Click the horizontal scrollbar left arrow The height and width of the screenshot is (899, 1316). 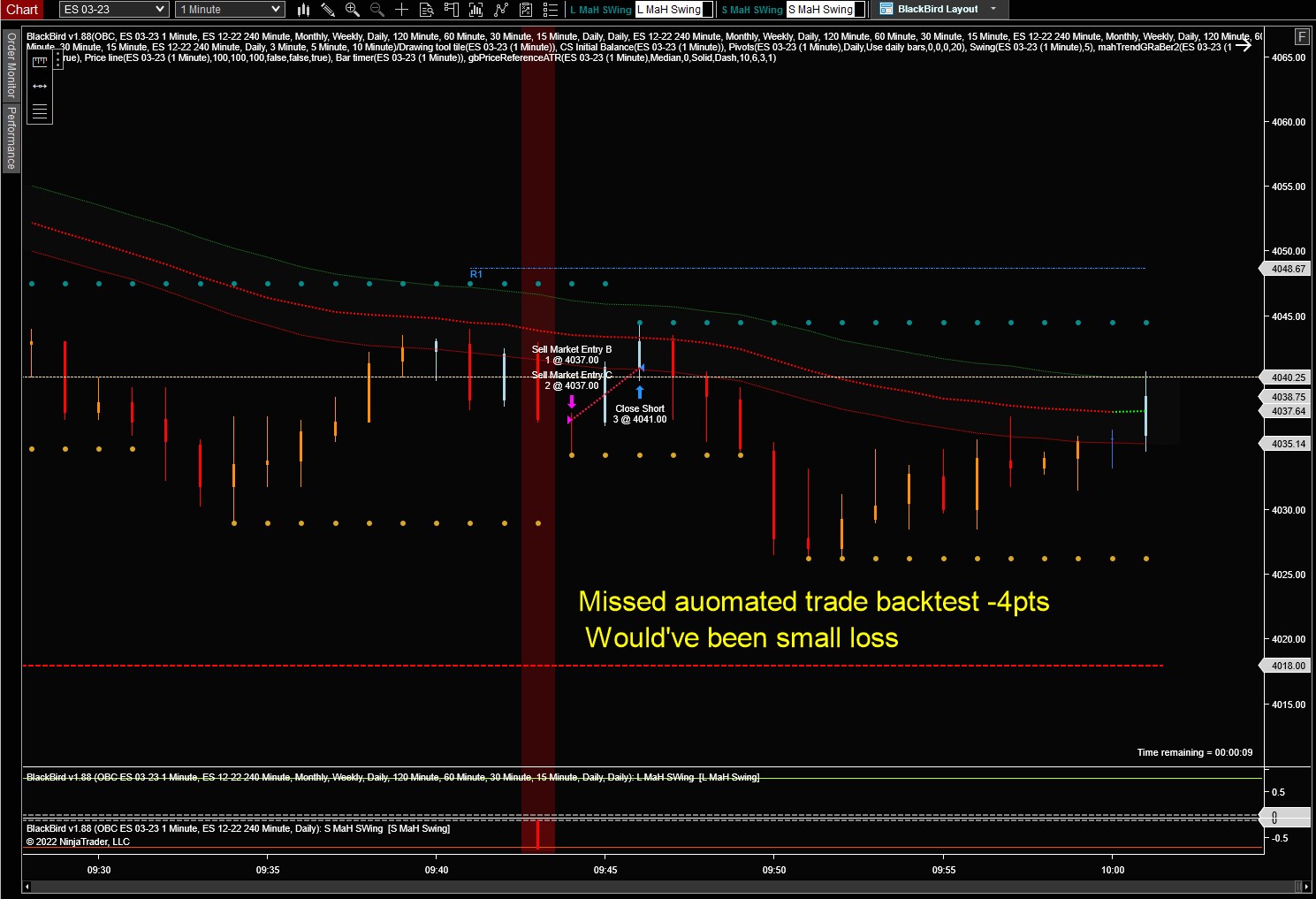pos(27,887)
